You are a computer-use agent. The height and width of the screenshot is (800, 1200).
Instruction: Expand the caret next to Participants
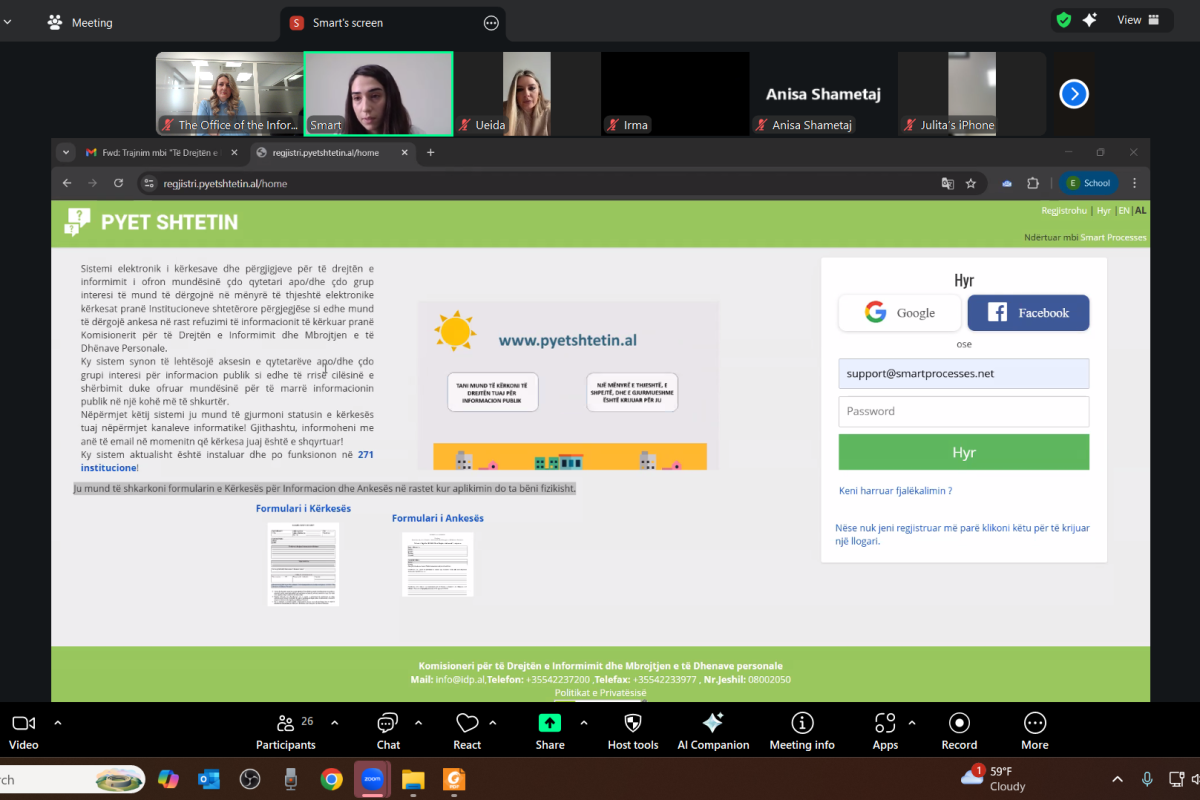(x=334, y=722)
